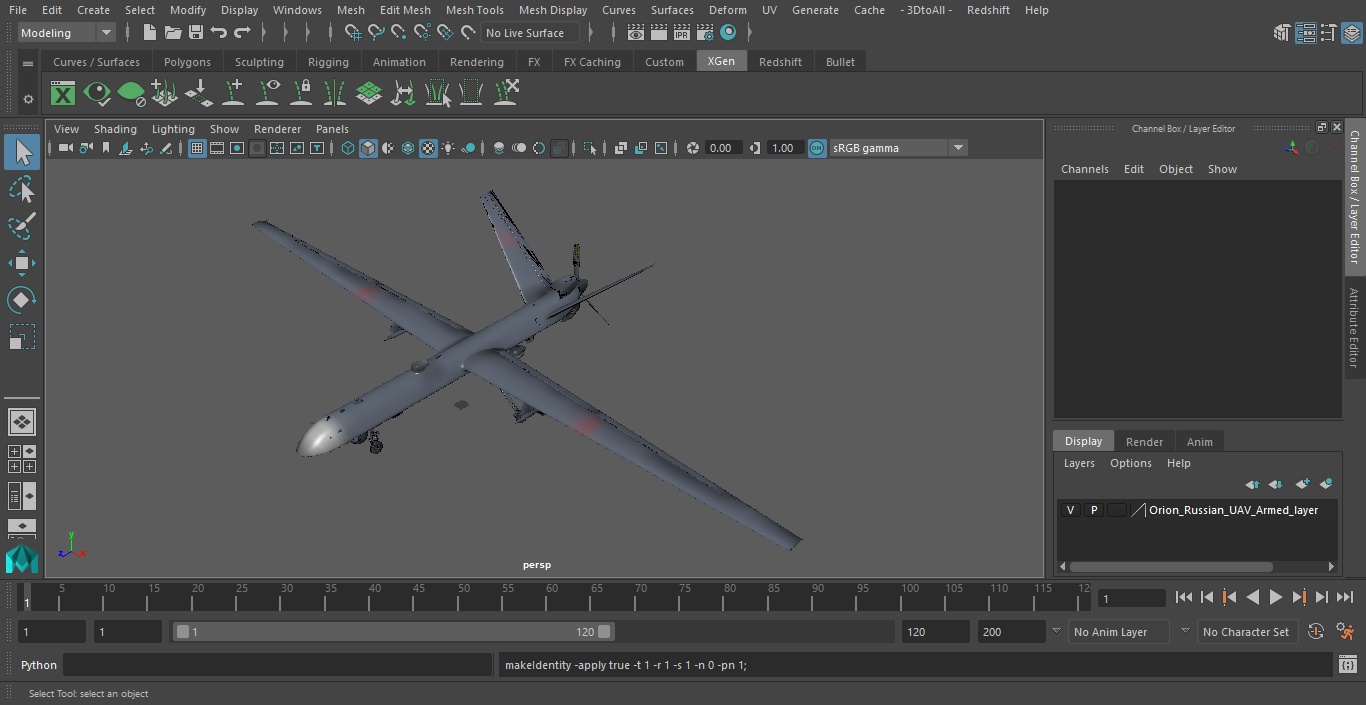Viewport: 1366px width, 705px height.
Task: Go to start of playback range
Action: click(x=1184, y=597)
